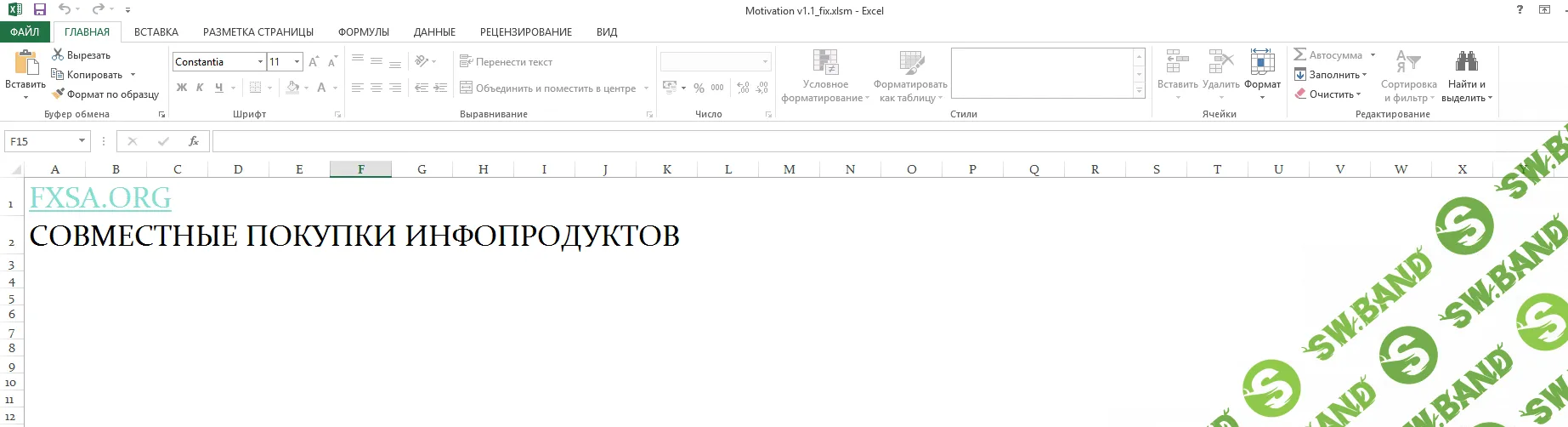This screenshot has height=427, width=1568.
Task: Click the Format Painter (Формат по образцу) brush
Action: pyautogui.click(x=58, y=94)
